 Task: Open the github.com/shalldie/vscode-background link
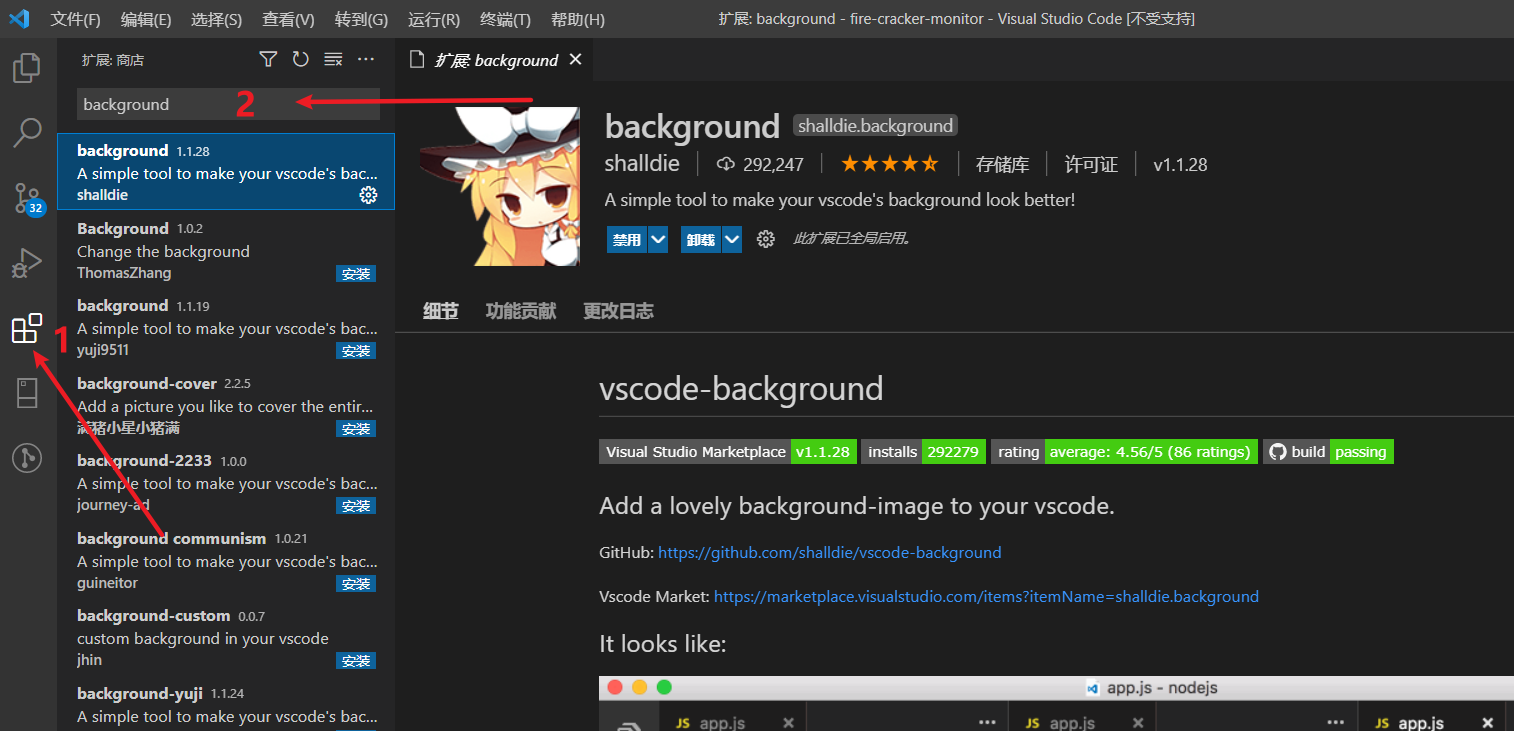(829, 552)
